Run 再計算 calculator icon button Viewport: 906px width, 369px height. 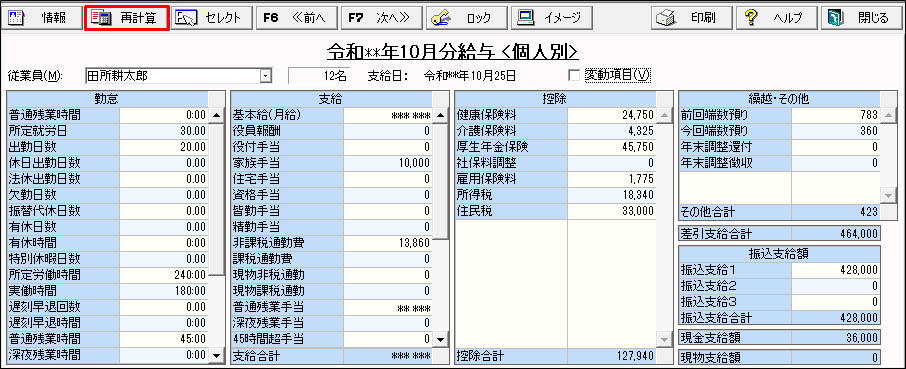point(102,18)
